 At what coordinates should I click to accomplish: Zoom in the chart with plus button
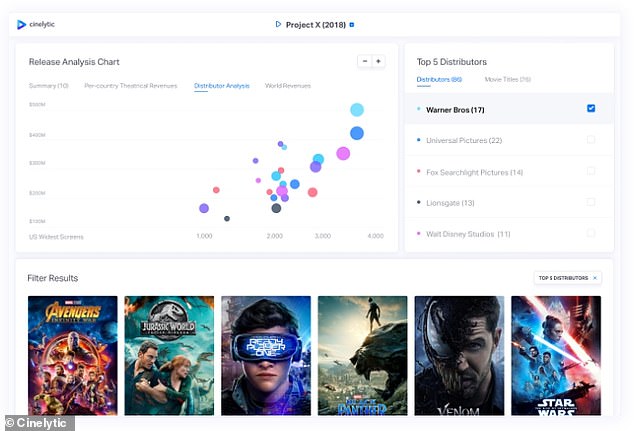pyautogui.click(x=378, y=61)
